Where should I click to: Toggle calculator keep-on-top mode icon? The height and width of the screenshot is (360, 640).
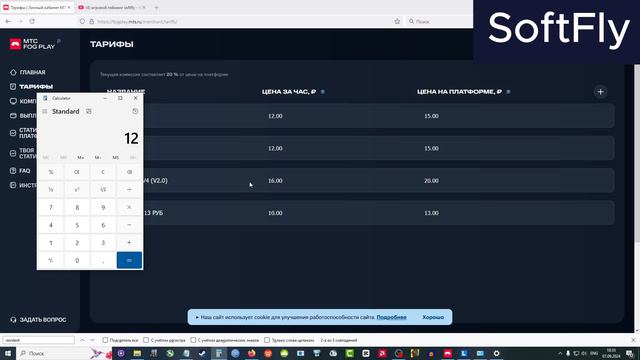click(89, 111)
